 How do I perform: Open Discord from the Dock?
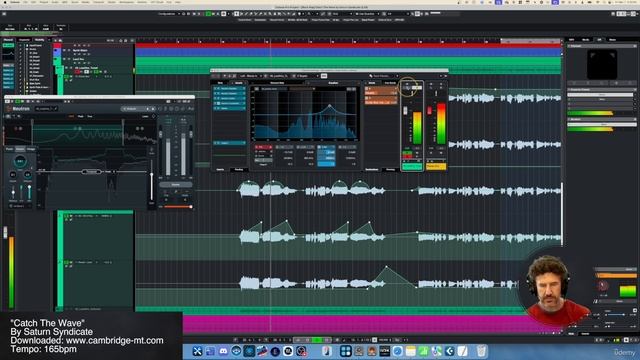click(x=223, y=351)
